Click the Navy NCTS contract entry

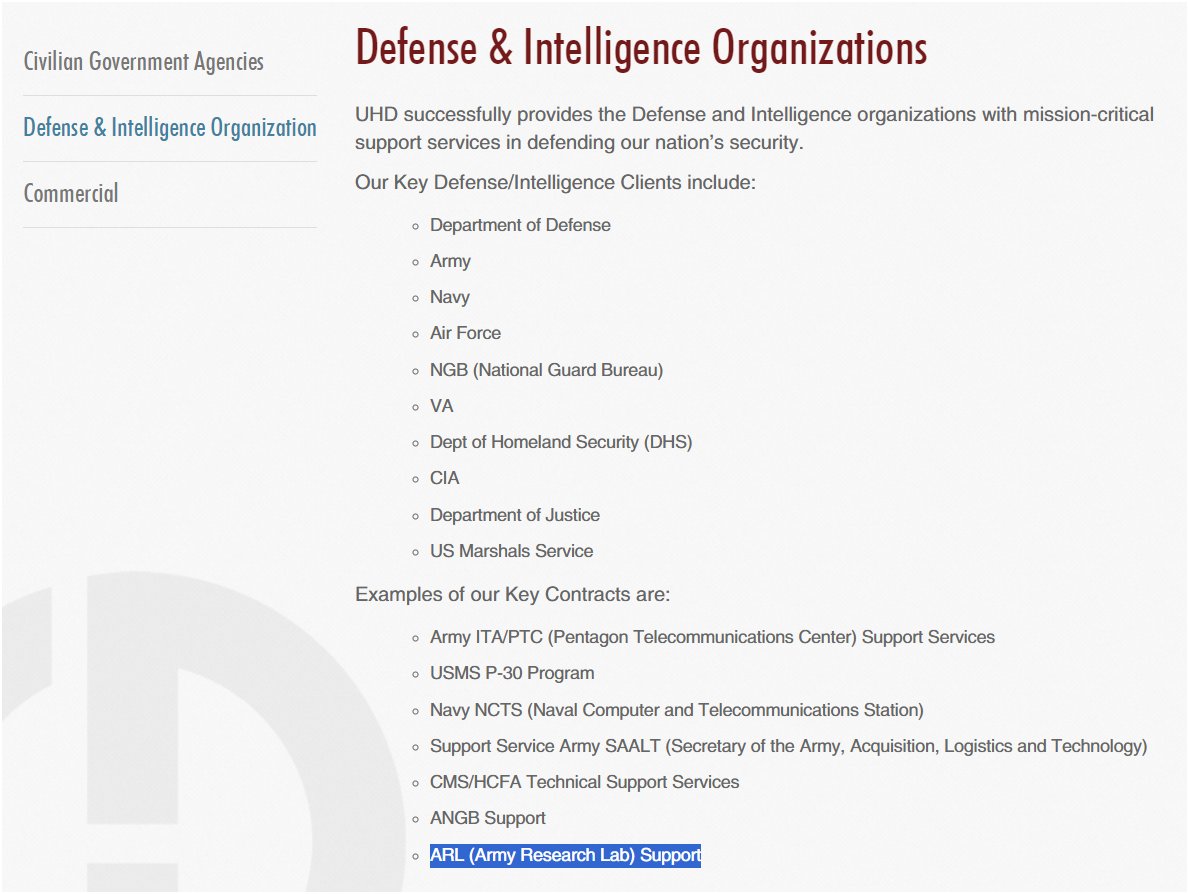point(676,710)
